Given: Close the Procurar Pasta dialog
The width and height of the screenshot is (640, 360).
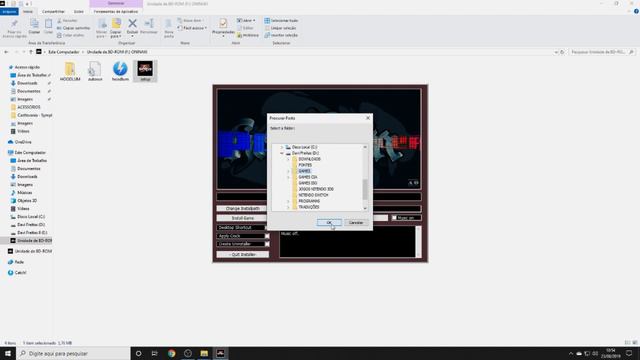Looking at the screenshot, I should click(368, 118).
